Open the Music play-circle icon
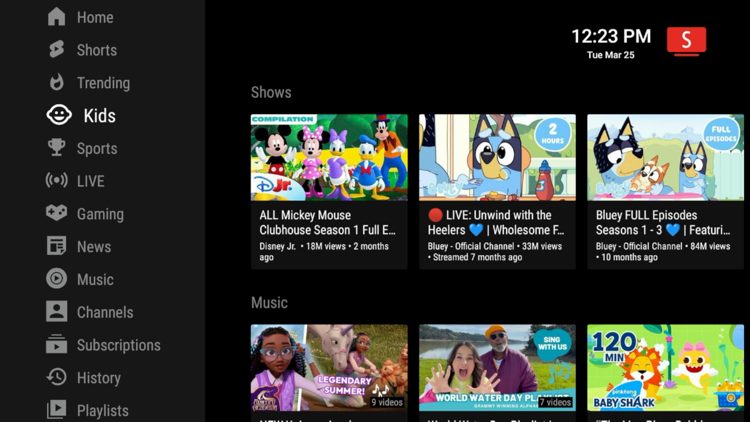This screenshot has width=750, height=422. [57, 279]
